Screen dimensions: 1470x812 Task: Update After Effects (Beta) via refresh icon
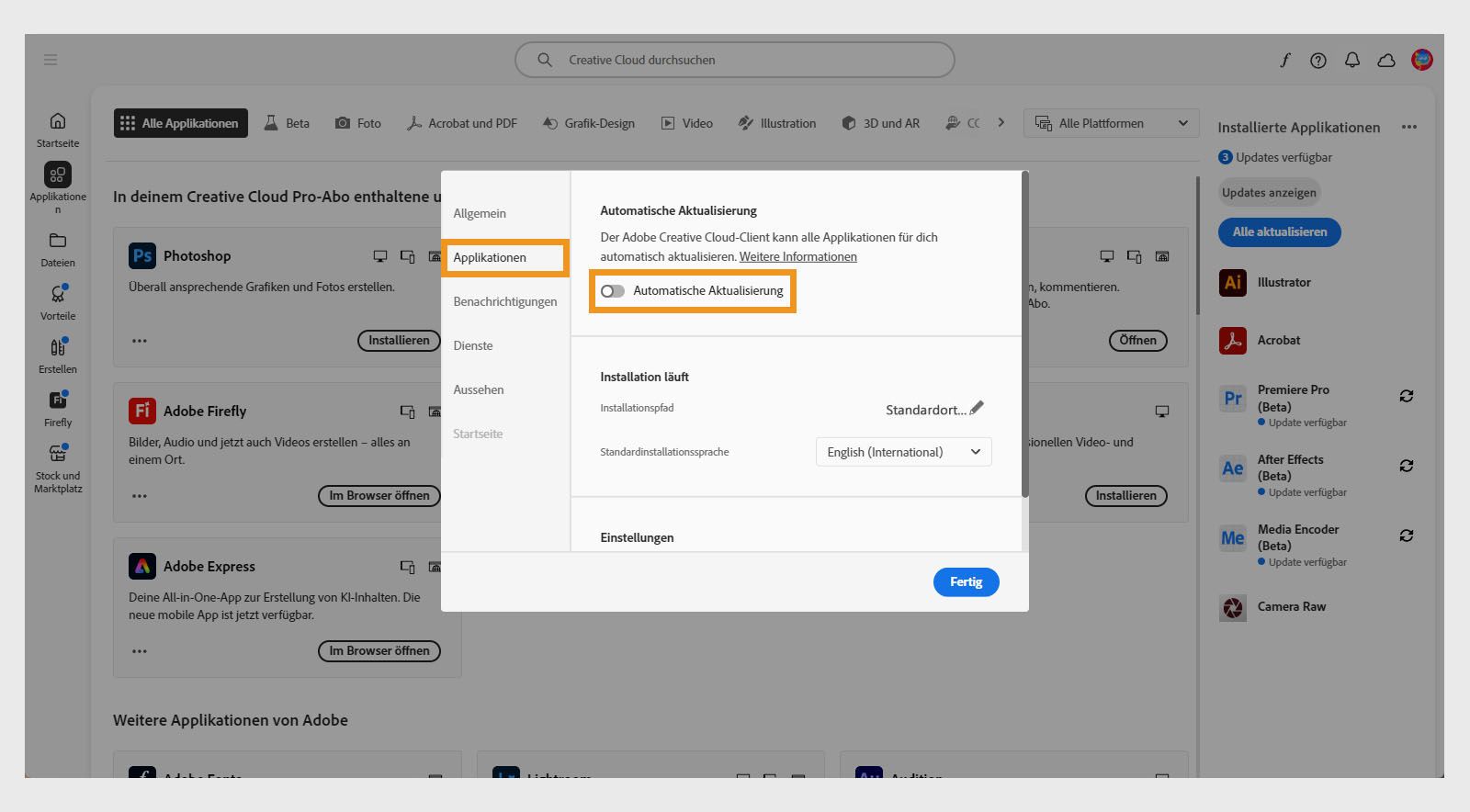click(x=1407, y=466)
